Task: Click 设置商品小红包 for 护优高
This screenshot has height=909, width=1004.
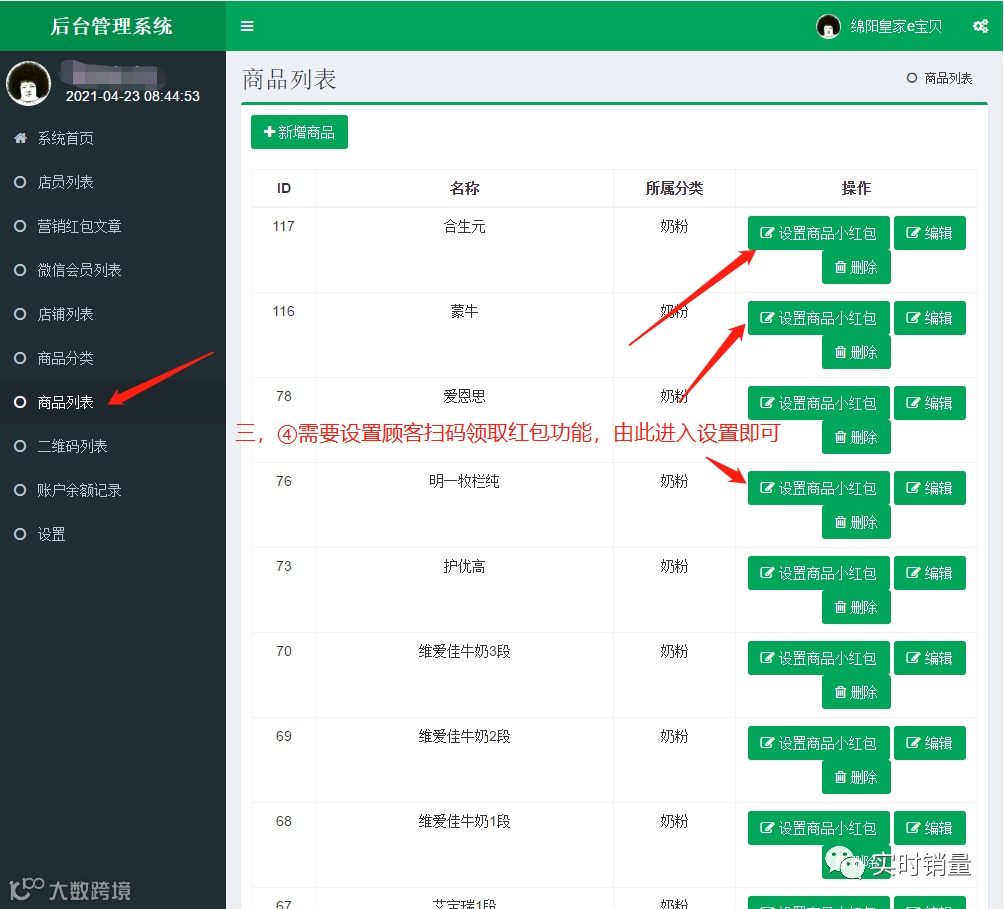Action: click(x=818, y=573)
